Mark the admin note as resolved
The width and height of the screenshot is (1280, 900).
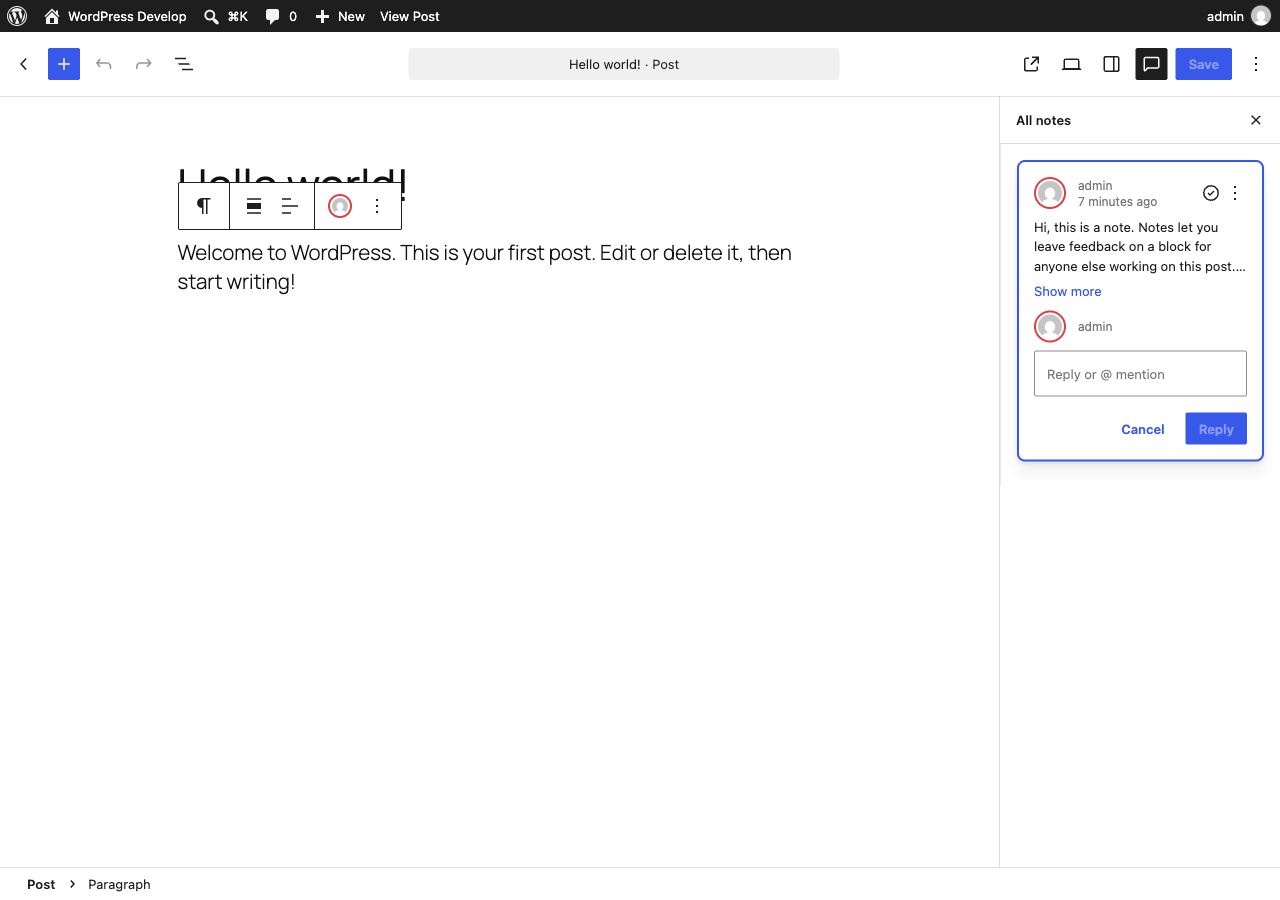pos(1211,193)
